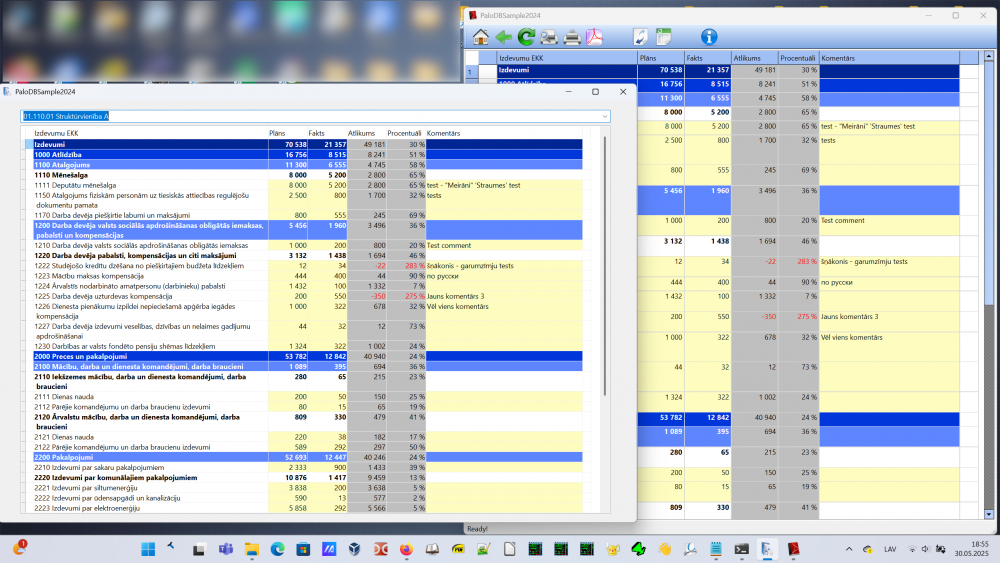This screenshot has width=1000, height=563.
Task: Open Microsoft Teams from taskbar
Action: (x=225, y=549)
